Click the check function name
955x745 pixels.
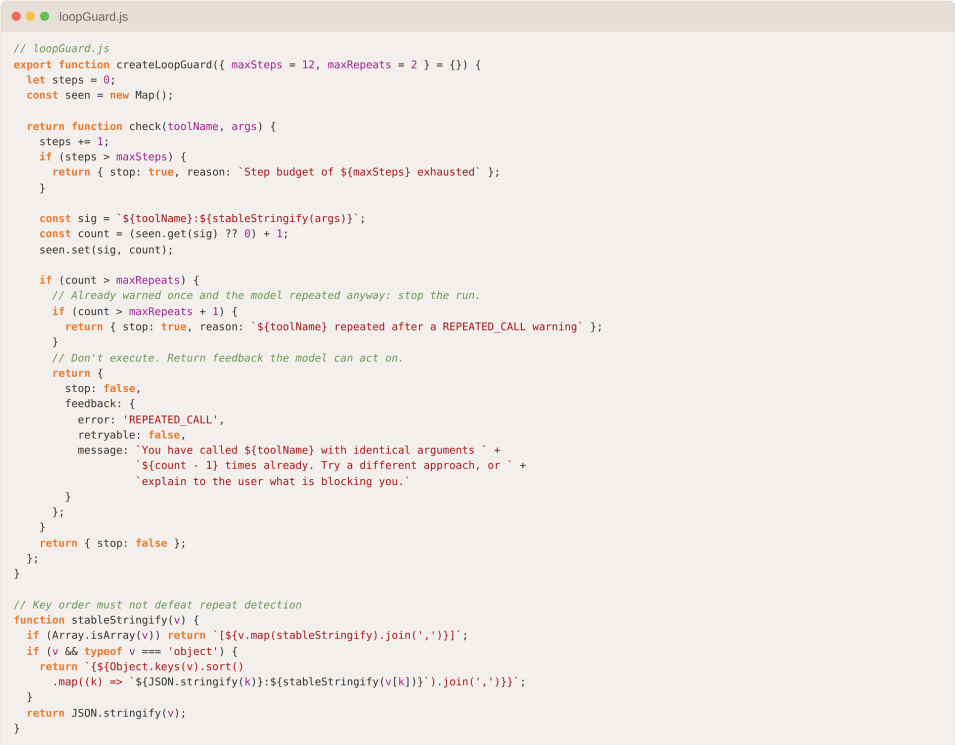145,126
